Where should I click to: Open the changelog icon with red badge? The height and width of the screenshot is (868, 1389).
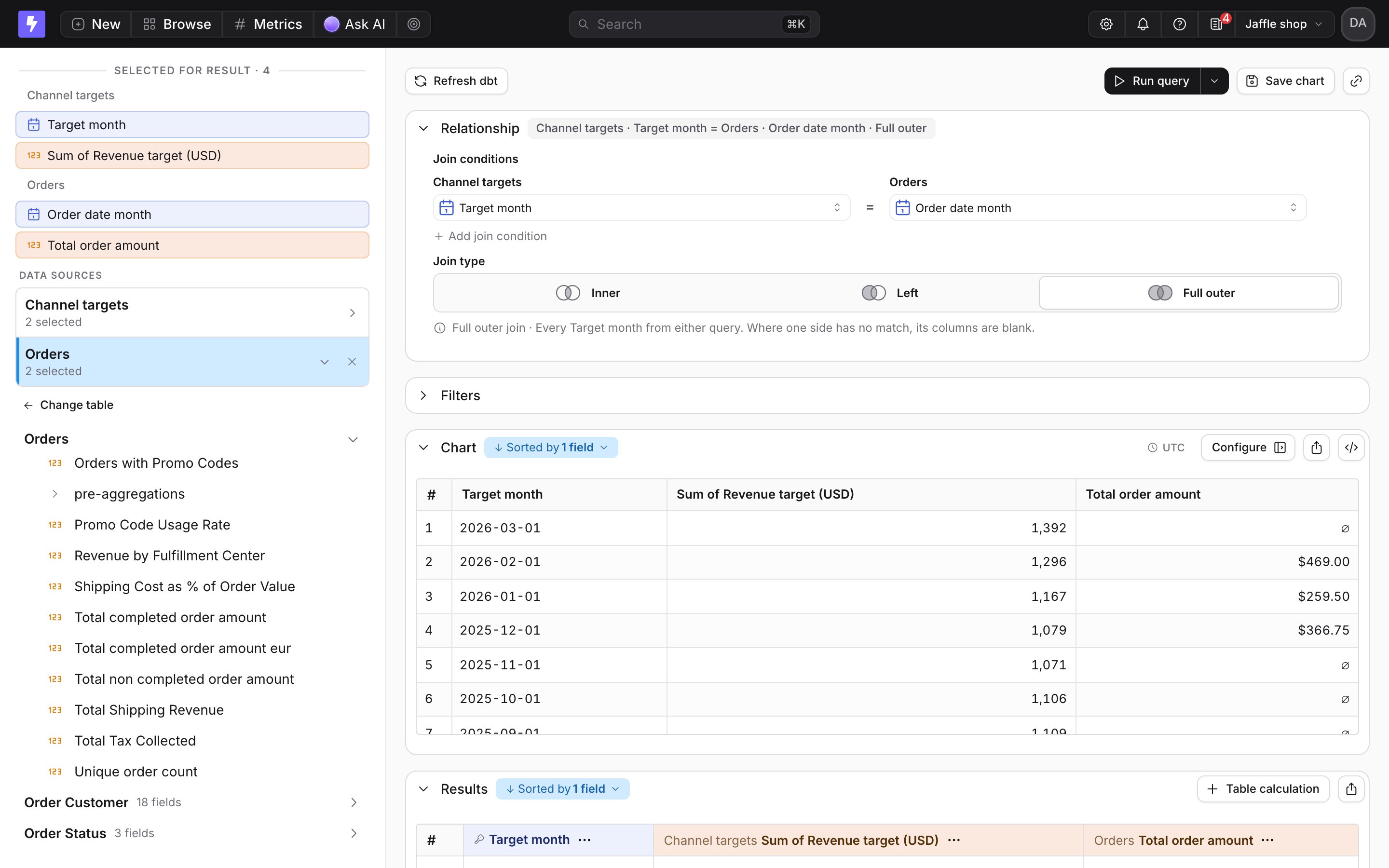pos(1216,24)
